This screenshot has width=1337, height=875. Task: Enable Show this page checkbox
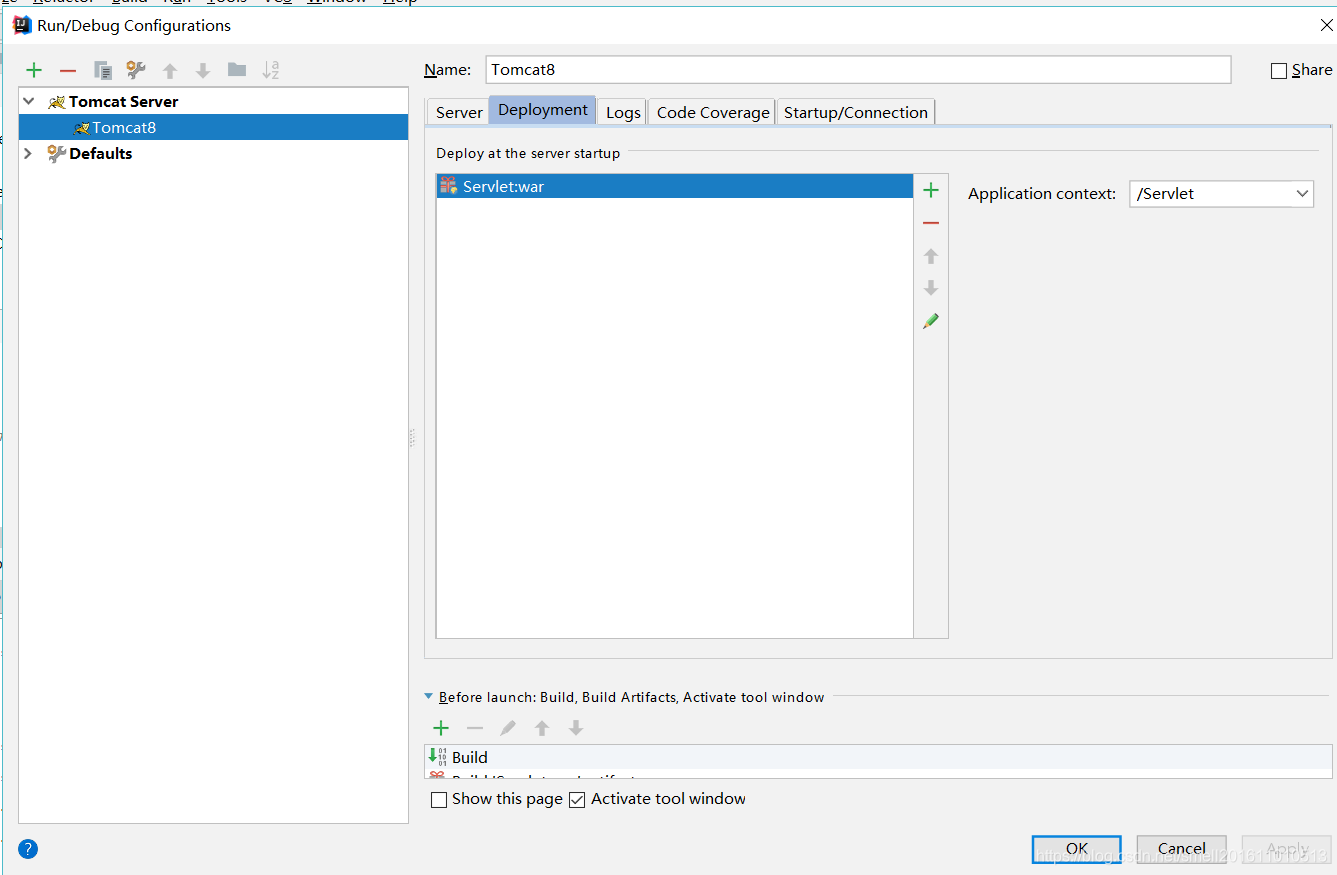438,800
